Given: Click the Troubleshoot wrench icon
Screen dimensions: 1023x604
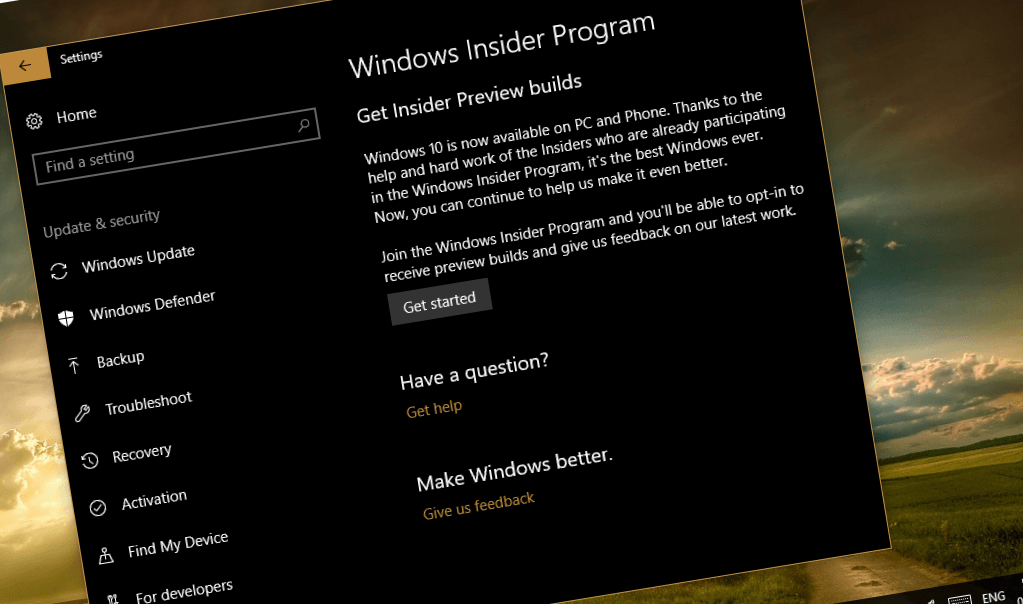Looking at the screenshot, I should point(82,412).
